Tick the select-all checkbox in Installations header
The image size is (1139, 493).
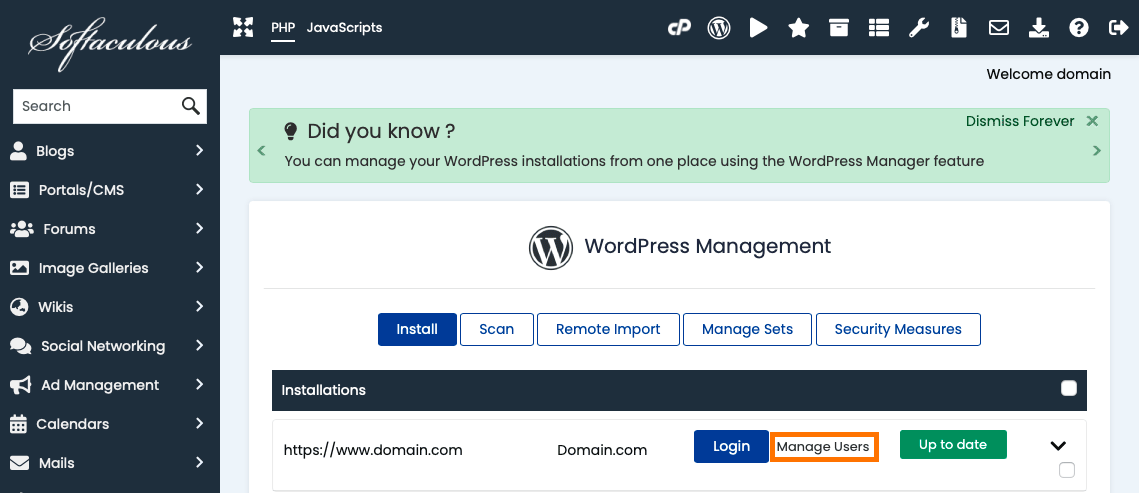1069,388
